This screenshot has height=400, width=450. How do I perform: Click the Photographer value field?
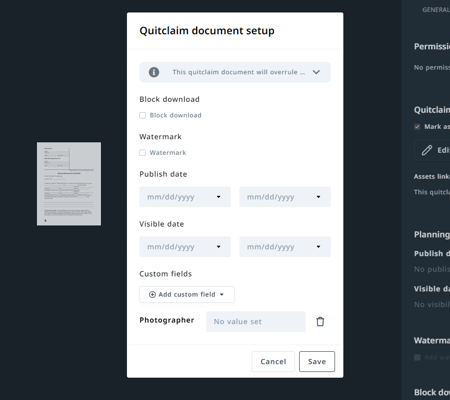coord(256,321)
